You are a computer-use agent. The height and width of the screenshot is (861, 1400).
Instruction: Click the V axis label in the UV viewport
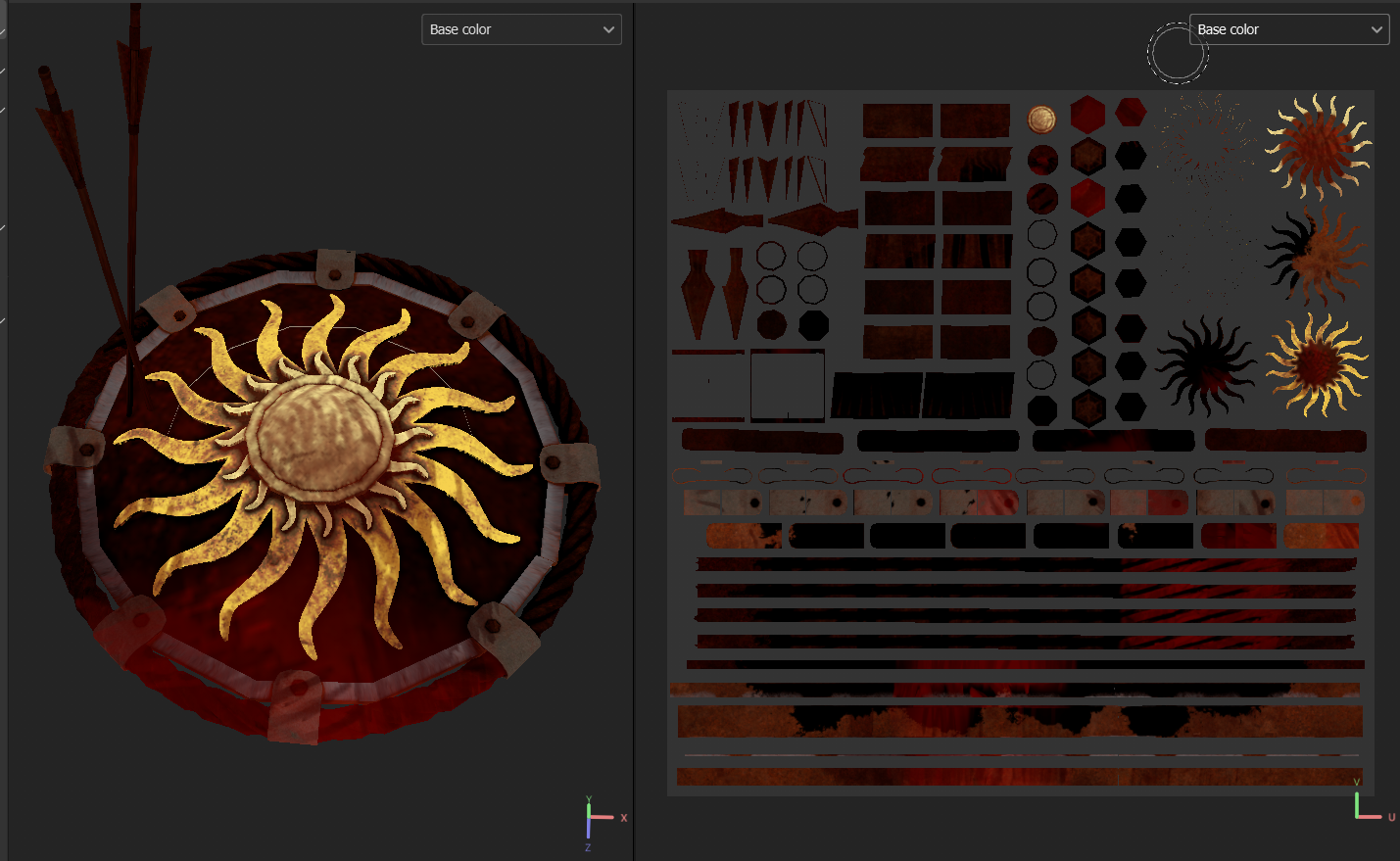click(1358, 782)
